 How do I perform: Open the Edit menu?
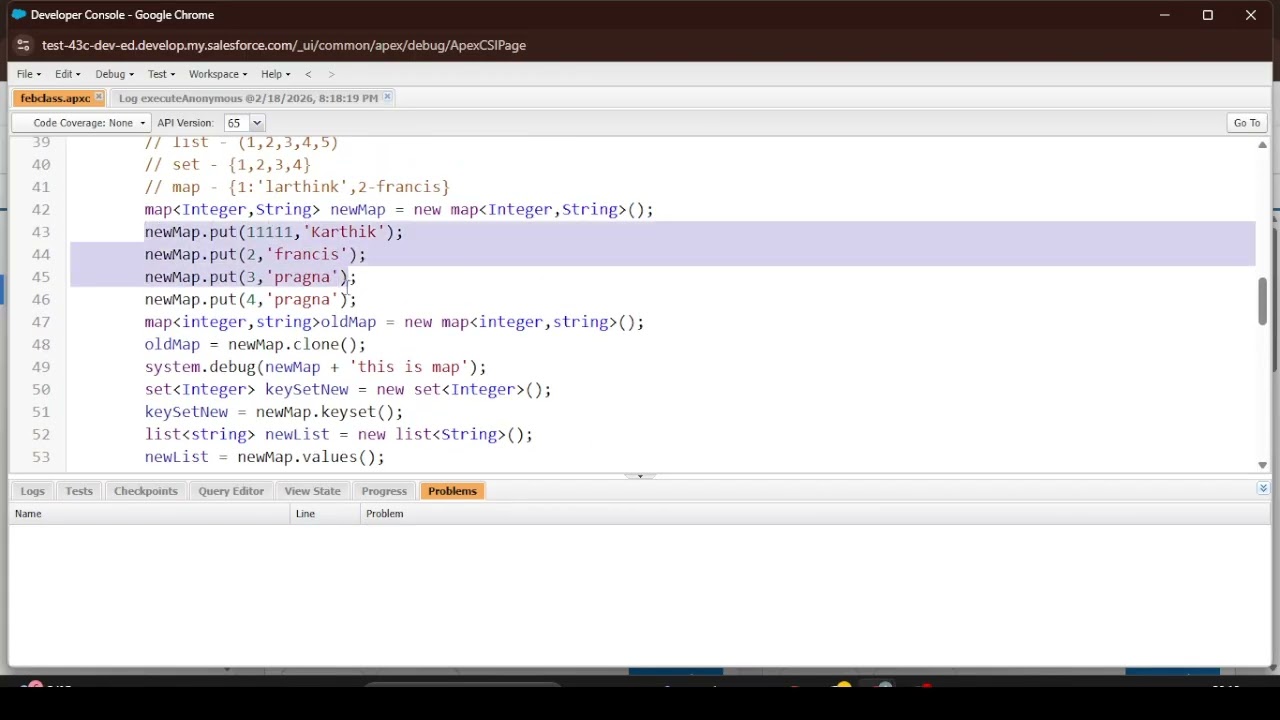pyautogui.click(x=68, y=74)
